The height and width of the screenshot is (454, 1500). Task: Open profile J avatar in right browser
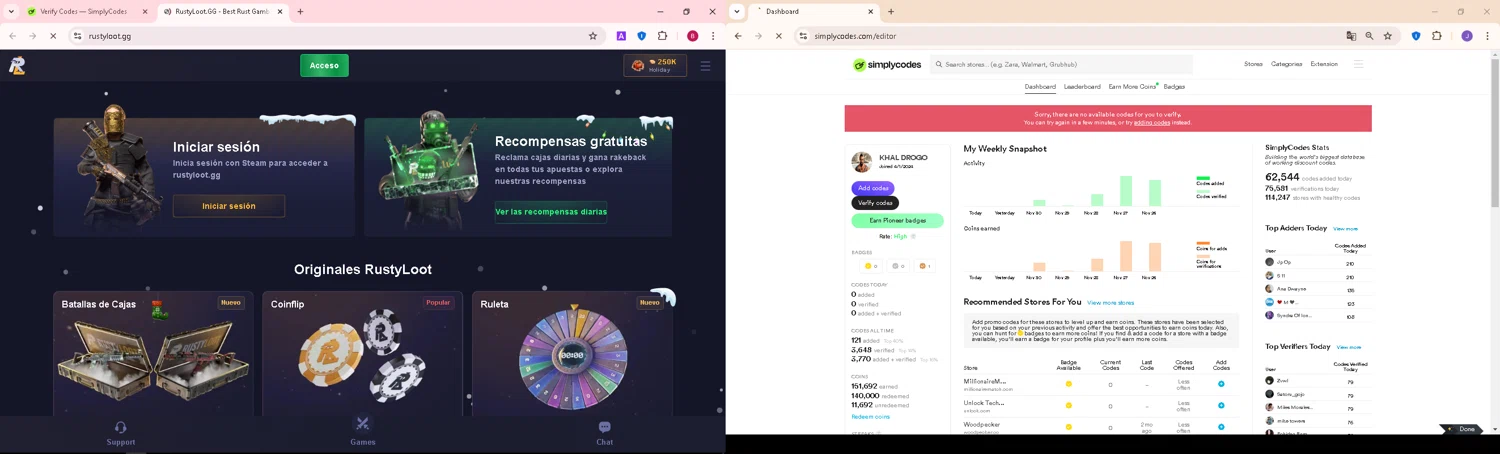pos(1467,36)
